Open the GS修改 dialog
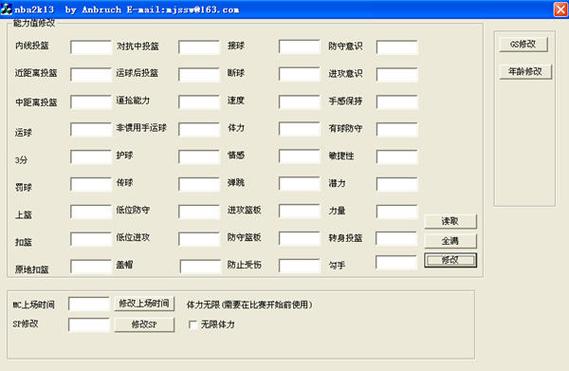569x371 pixels. click(x=523, y=44)
